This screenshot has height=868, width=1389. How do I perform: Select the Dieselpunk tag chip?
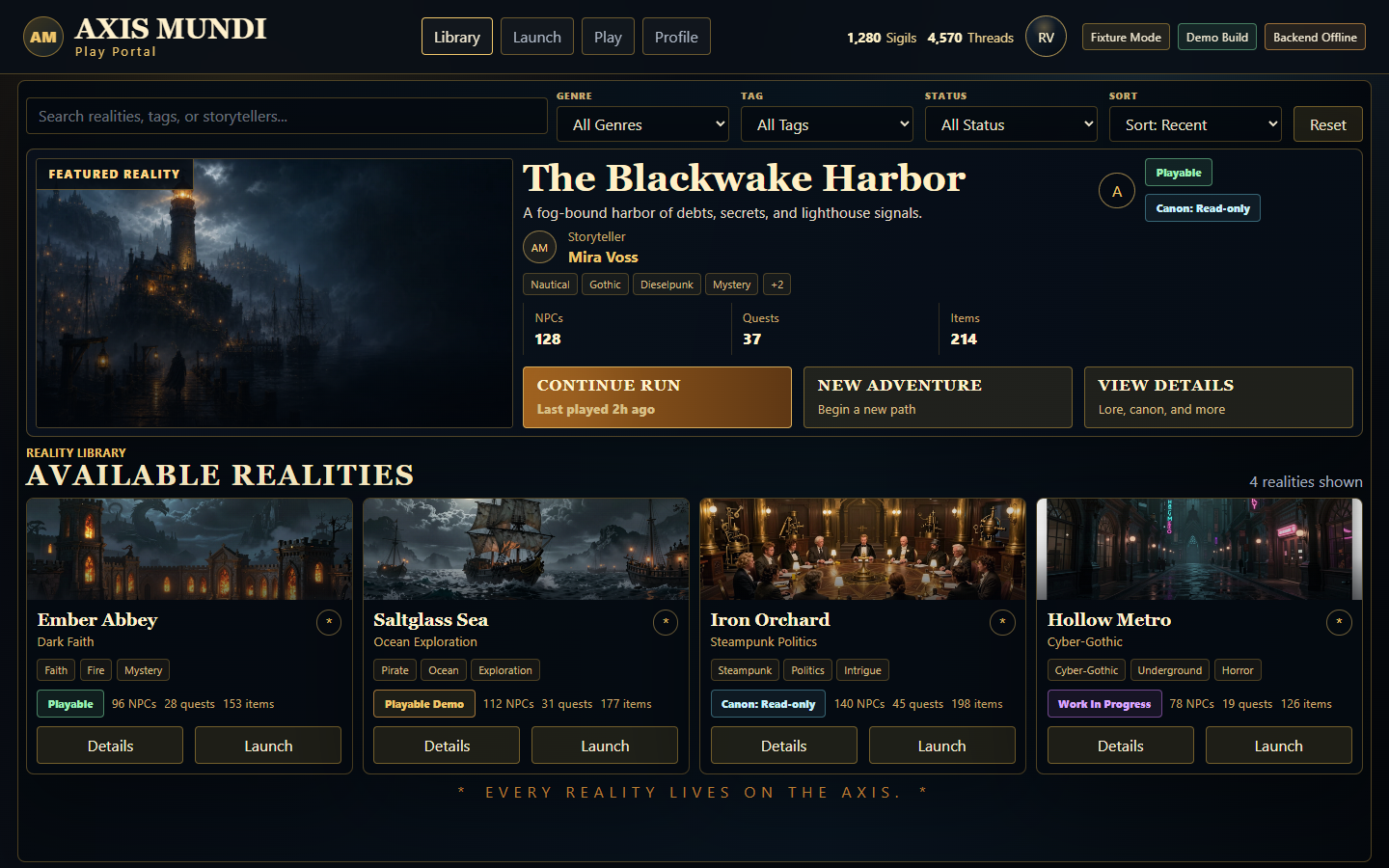pos(667,285)
